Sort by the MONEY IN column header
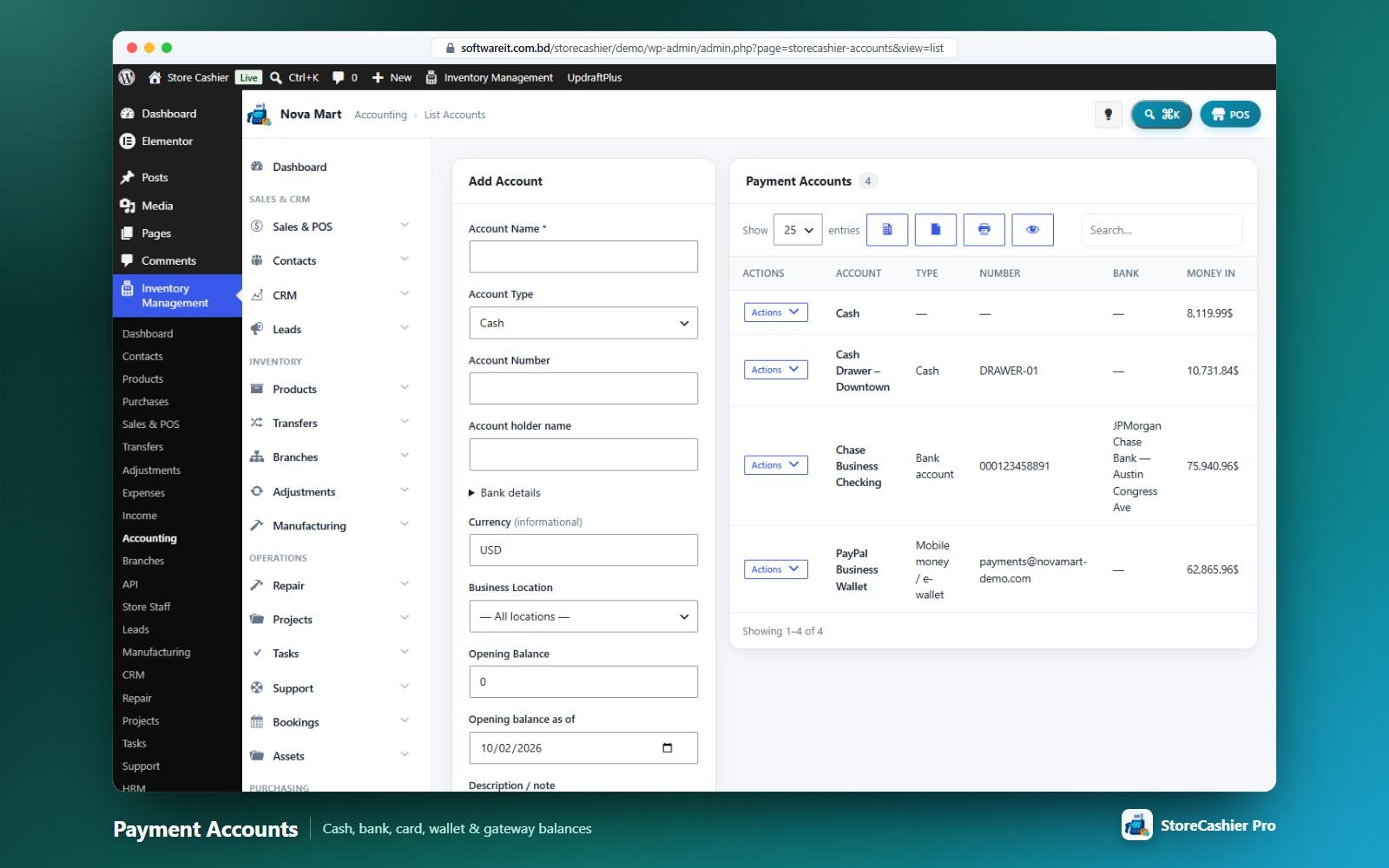Screen dimensions: 1389x868 1210,273
